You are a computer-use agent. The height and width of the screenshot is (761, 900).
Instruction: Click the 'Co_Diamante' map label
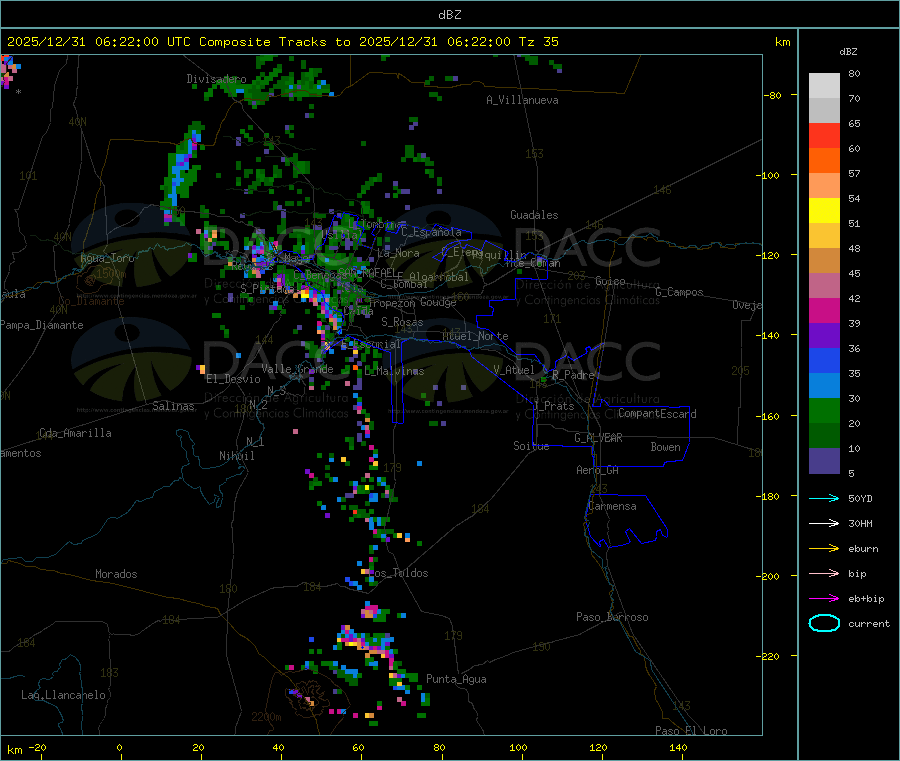click(x=91, y=301)
